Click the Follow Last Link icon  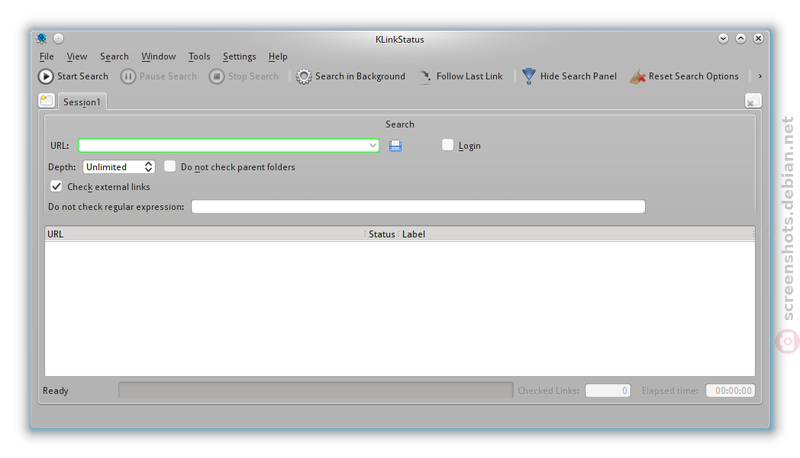(x=425, y=77)
